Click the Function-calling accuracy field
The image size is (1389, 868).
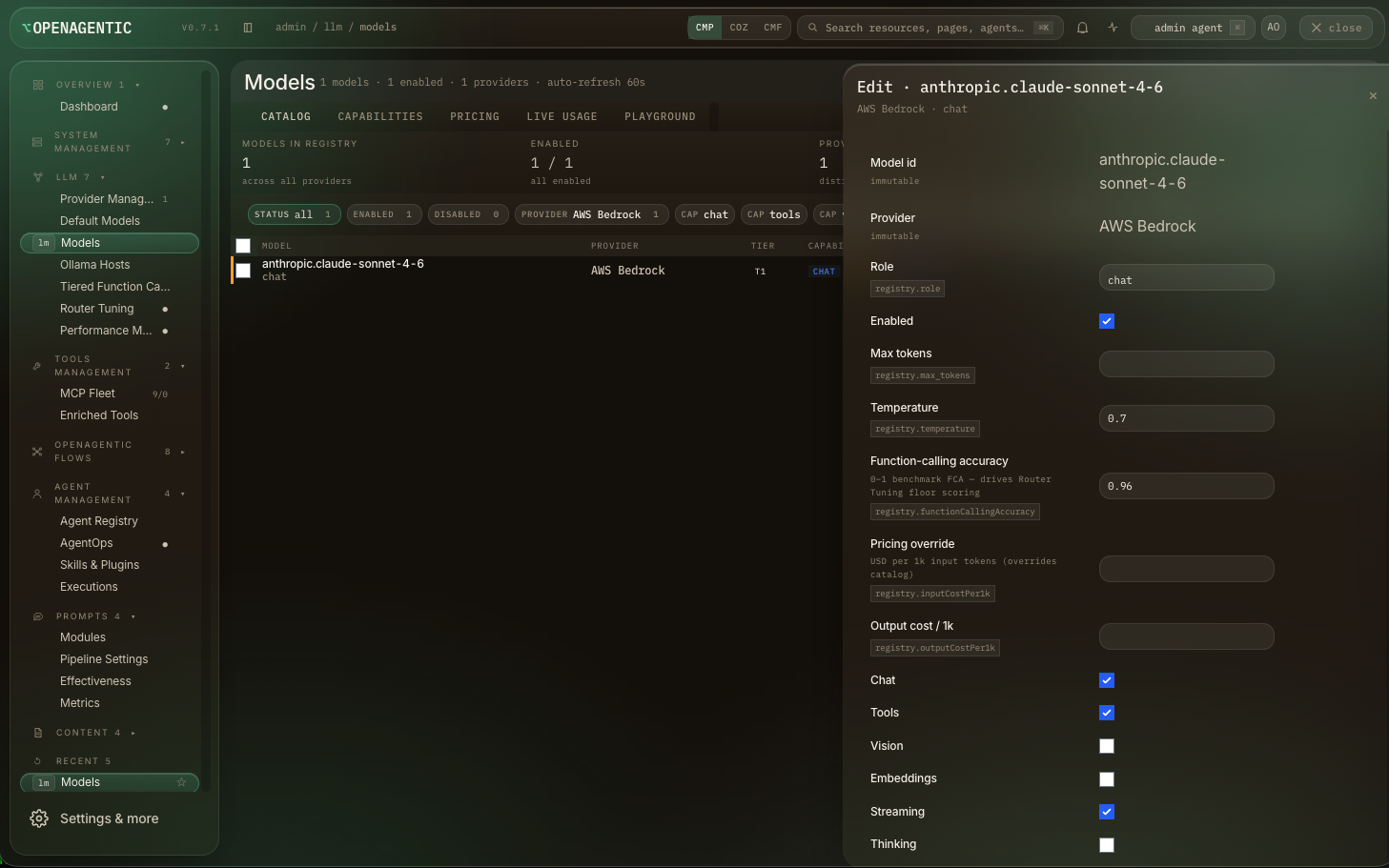[1187, 486]
